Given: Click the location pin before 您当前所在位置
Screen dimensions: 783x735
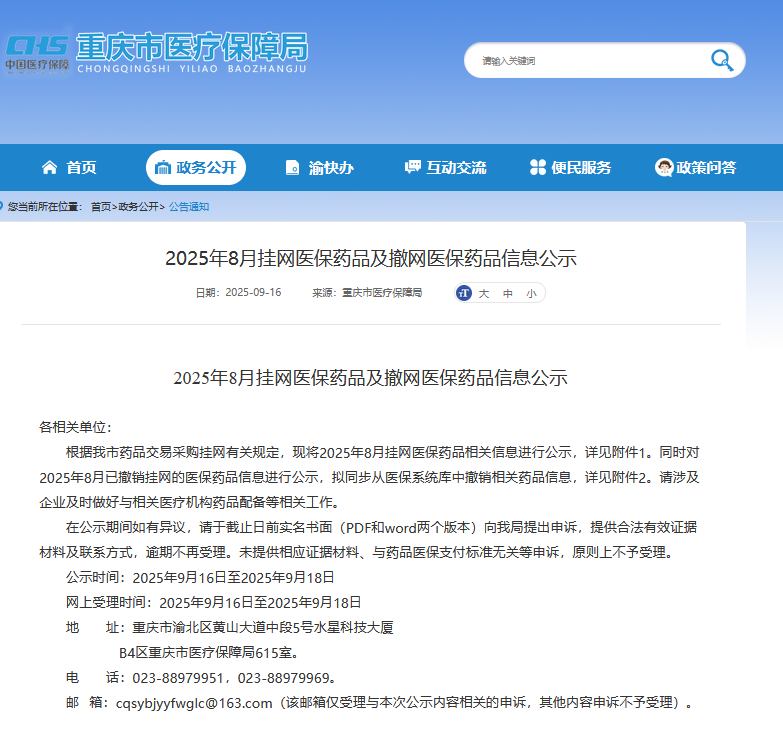Looking at the screenshot, I should 1,206.
